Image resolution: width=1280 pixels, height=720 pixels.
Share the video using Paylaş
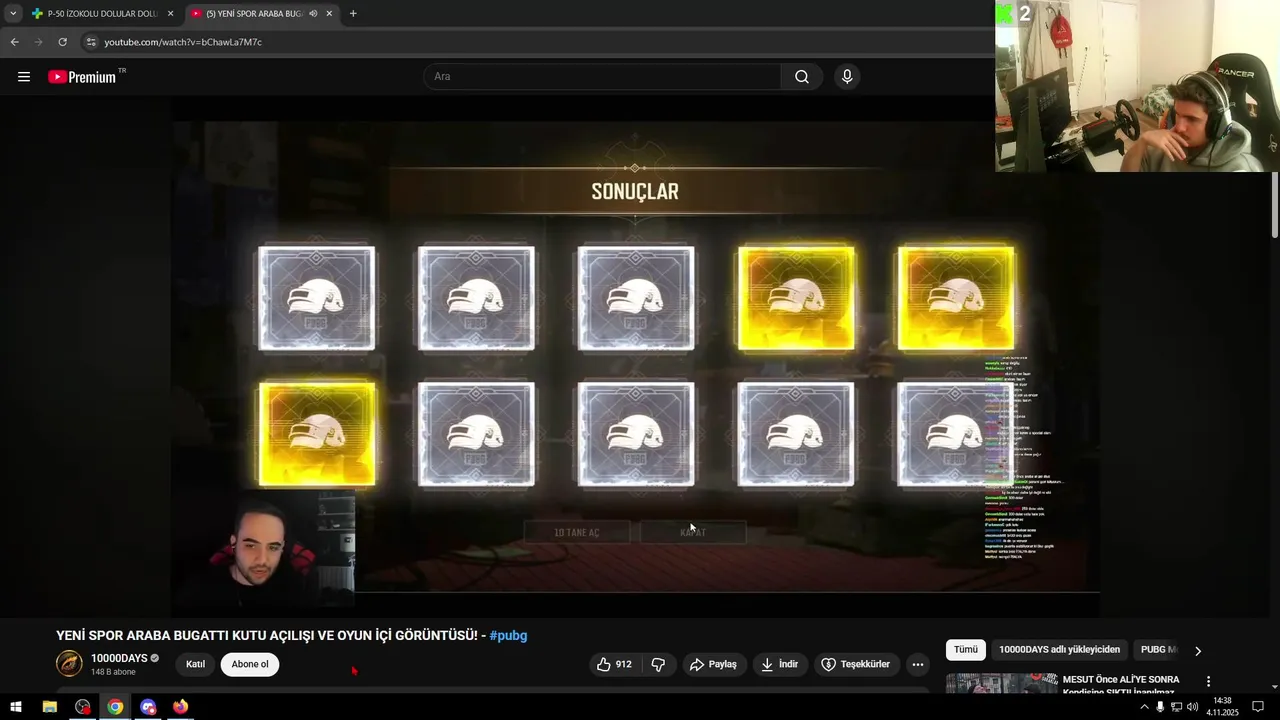(713, 664)
